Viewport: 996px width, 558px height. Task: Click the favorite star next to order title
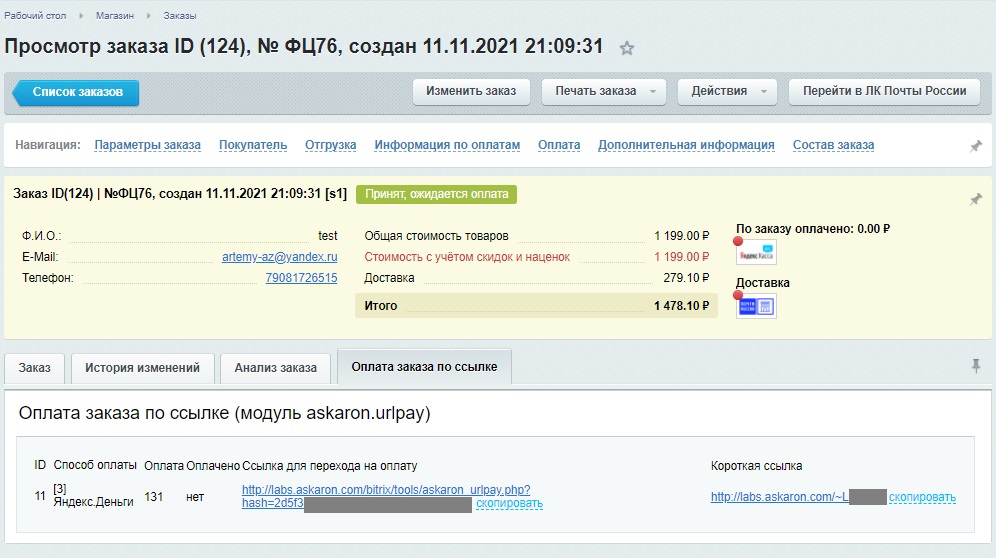[627, 48]
